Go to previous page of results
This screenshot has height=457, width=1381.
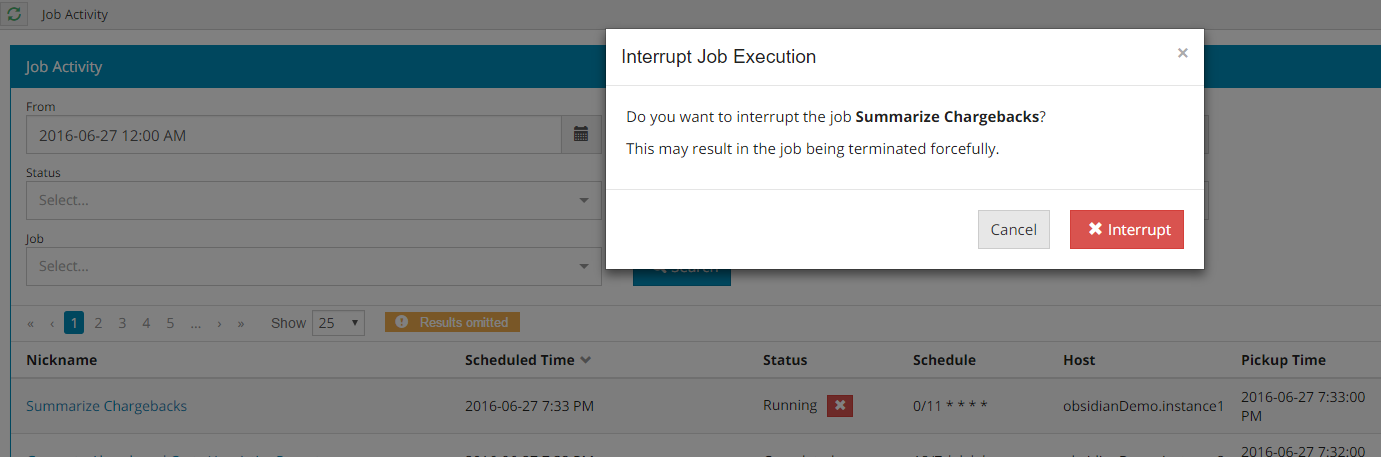click(51, 323)
